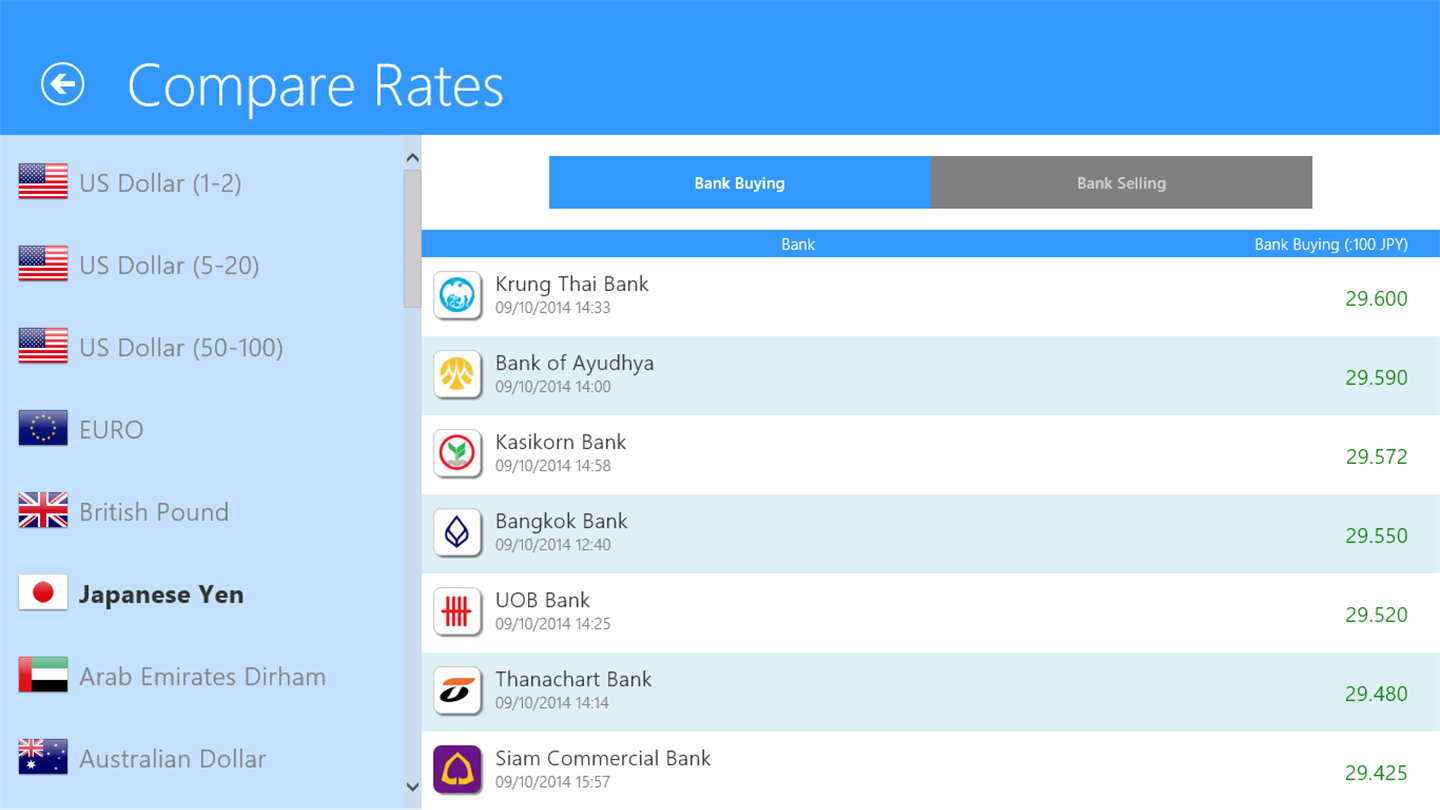Click the timestamp 09/10/2014 14:25
Viewport: 1440px width, 810px height.
(553, 624)
